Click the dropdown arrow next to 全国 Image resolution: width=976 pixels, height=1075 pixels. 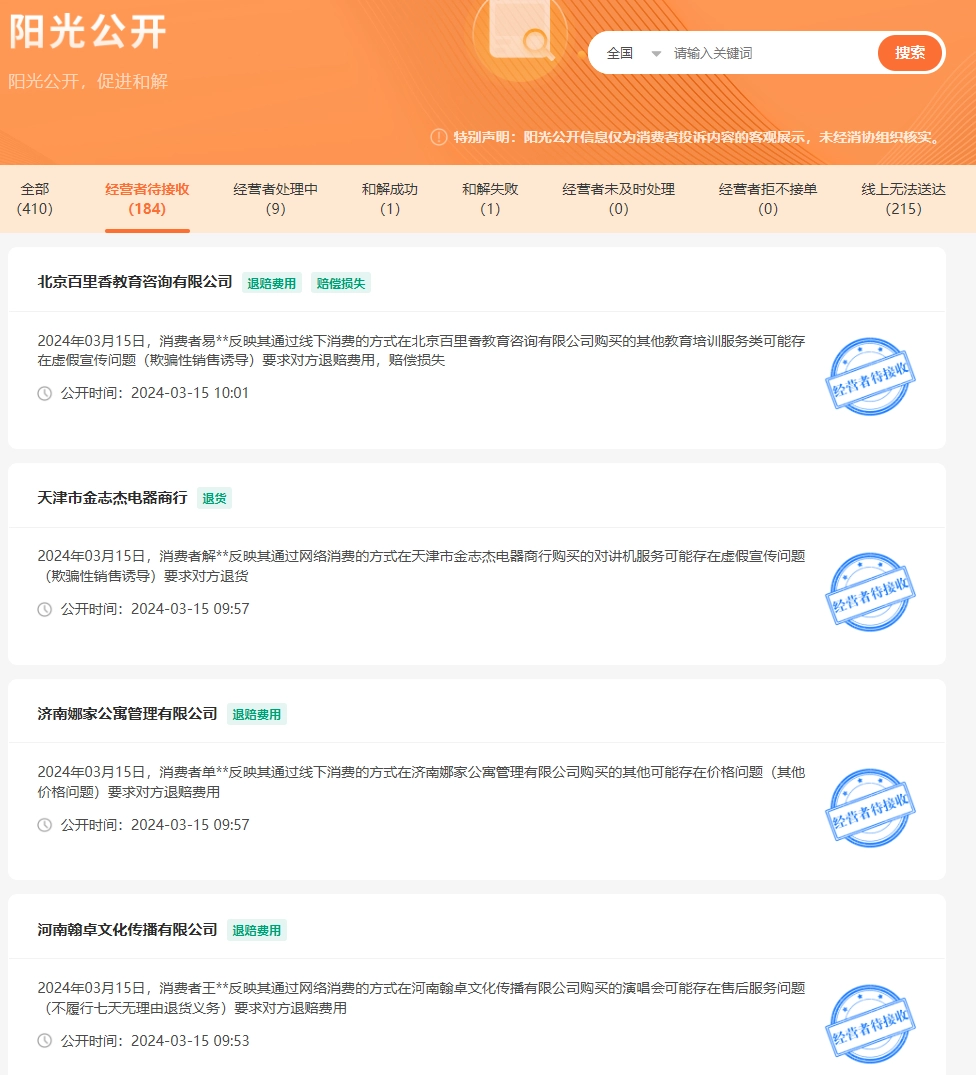click(x=656, y=53)
